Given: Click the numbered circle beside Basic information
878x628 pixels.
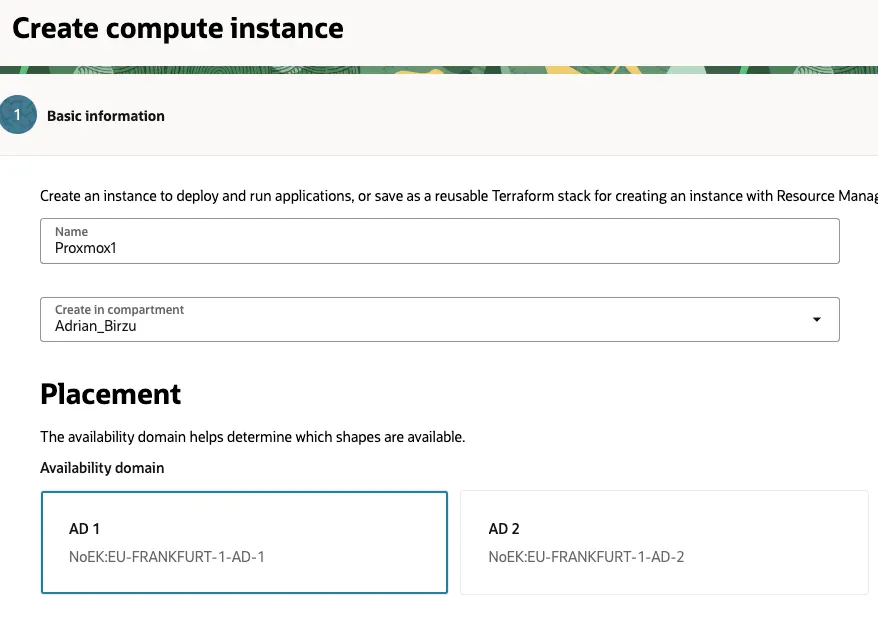Looking at the screenshot, I should (17, 114).
